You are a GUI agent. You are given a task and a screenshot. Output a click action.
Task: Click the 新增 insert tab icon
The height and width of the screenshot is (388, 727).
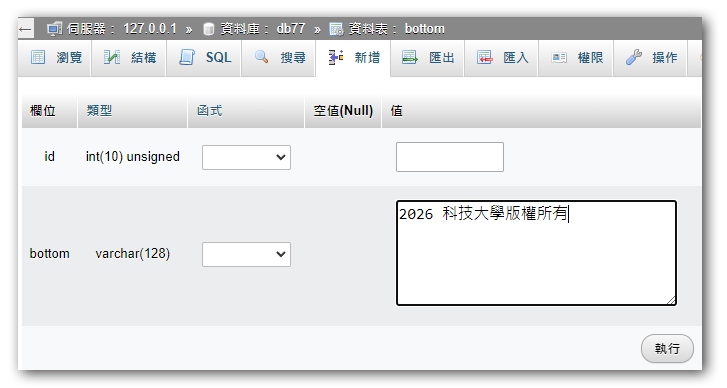click(x=336, y=57)
